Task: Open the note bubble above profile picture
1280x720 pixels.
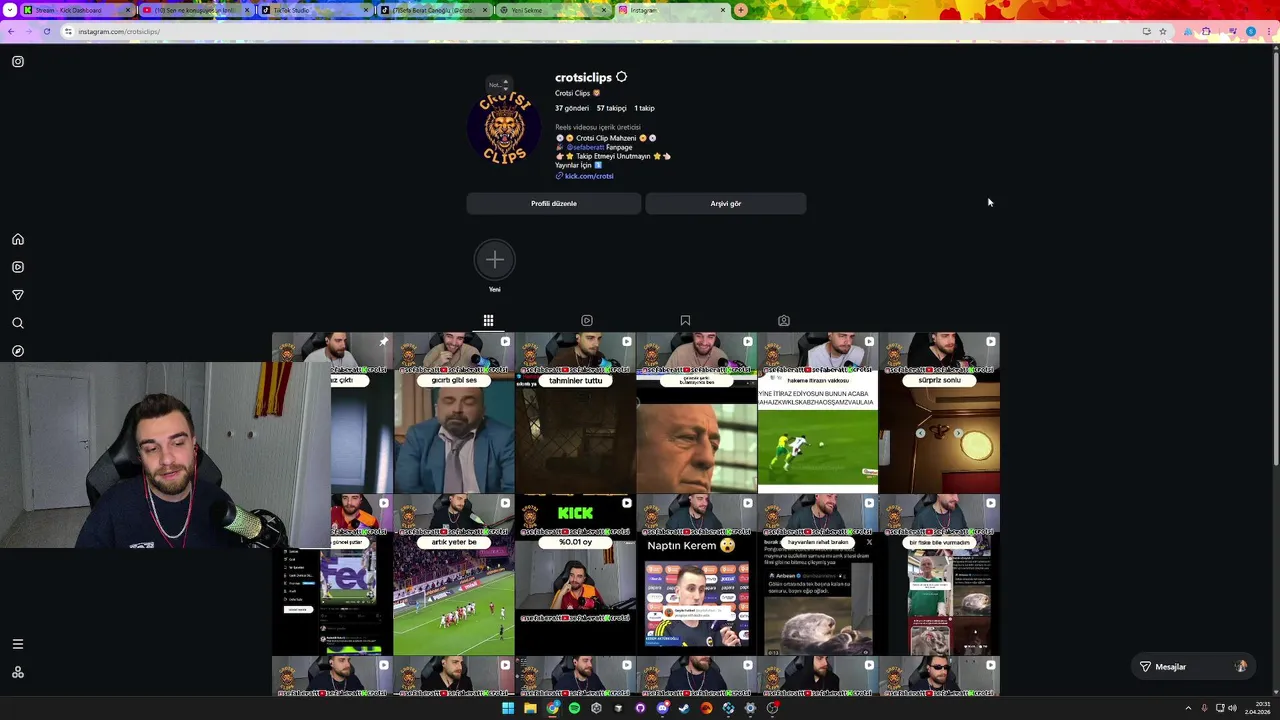Action: coord(497,84)
